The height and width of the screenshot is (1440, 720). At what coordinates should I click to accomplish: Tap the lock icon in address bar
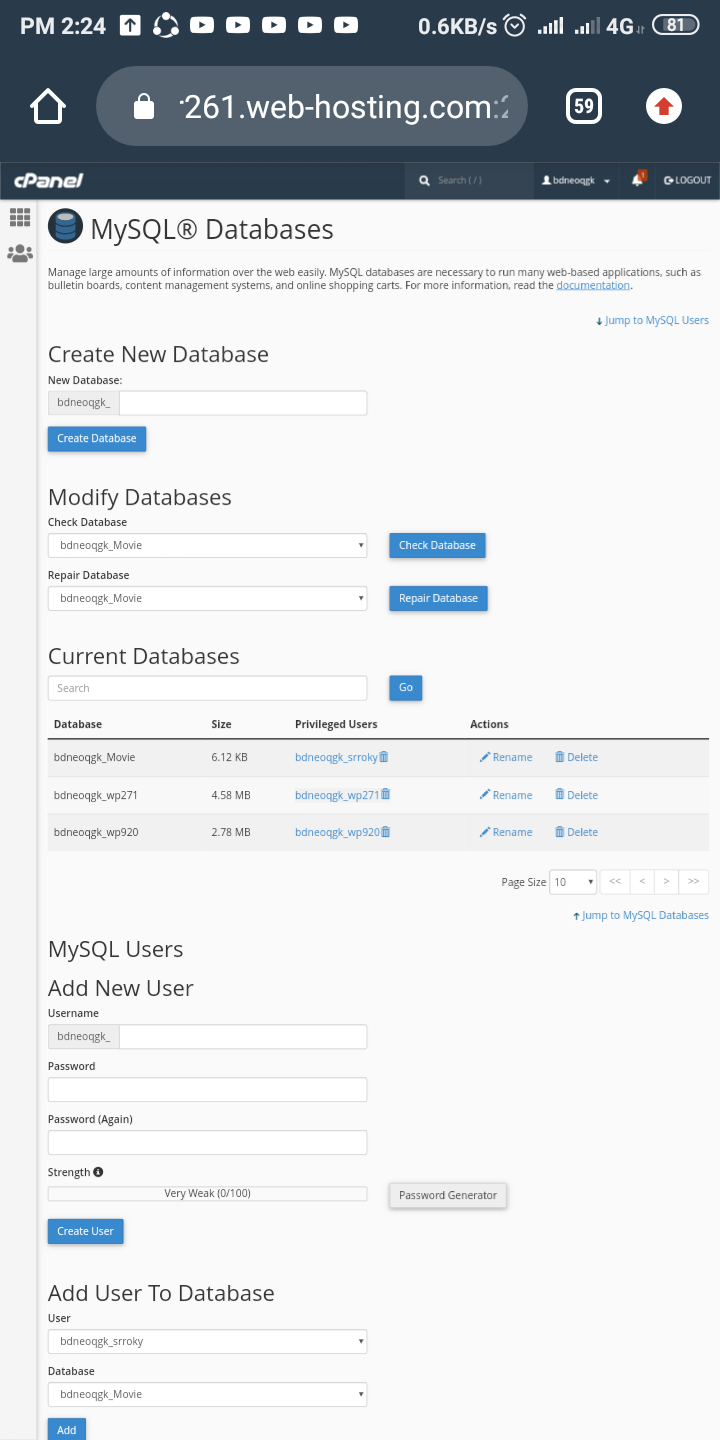click(x=145, y=106)
